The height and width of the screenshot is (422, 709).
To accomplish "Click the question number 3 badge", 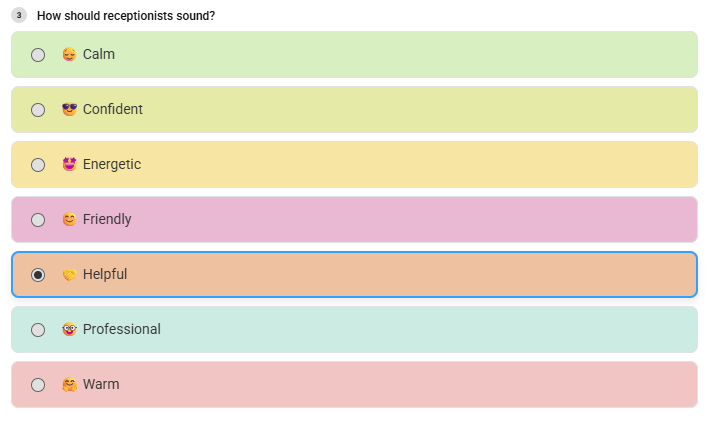I will 19,15.
